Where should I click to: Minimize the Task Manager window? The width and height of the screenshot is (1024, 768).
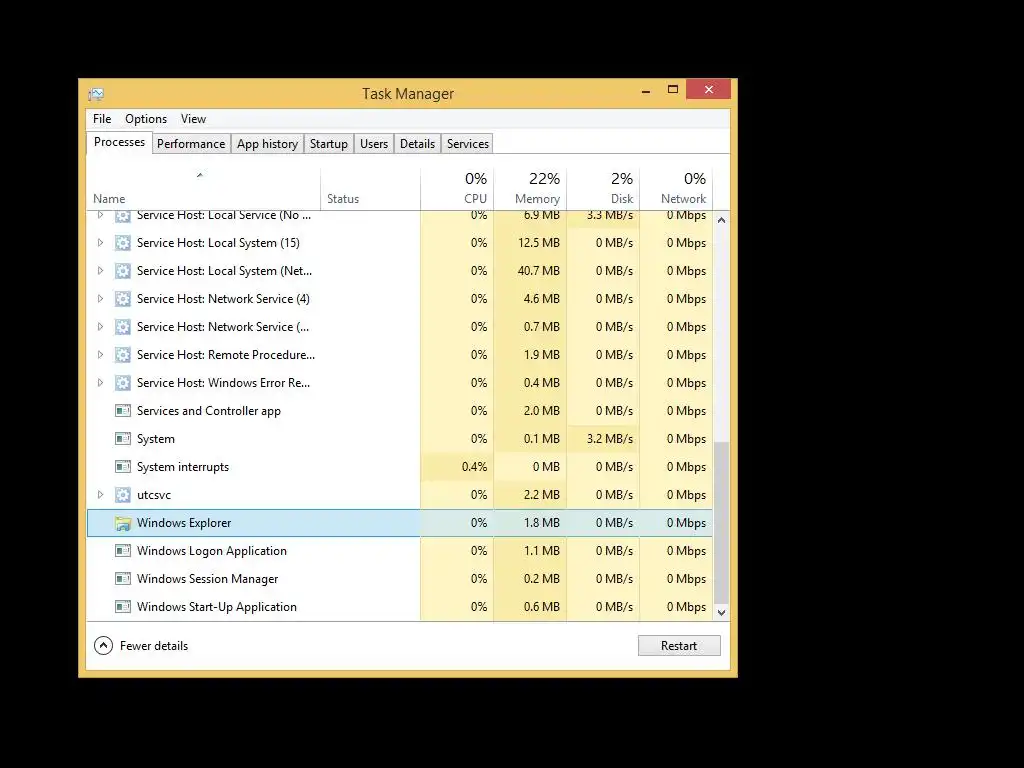[x=646, y=90]
